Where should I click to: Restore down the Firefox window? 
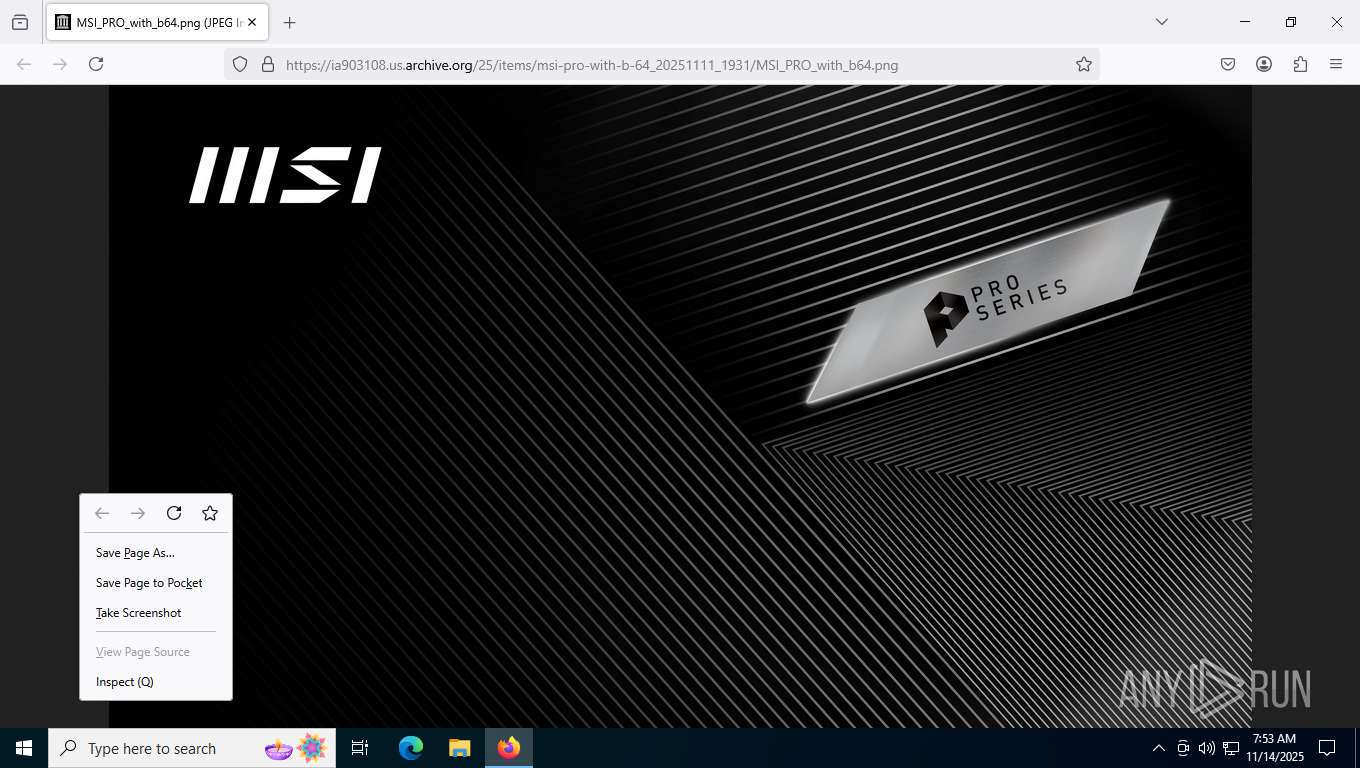[x=1291, y=22]
